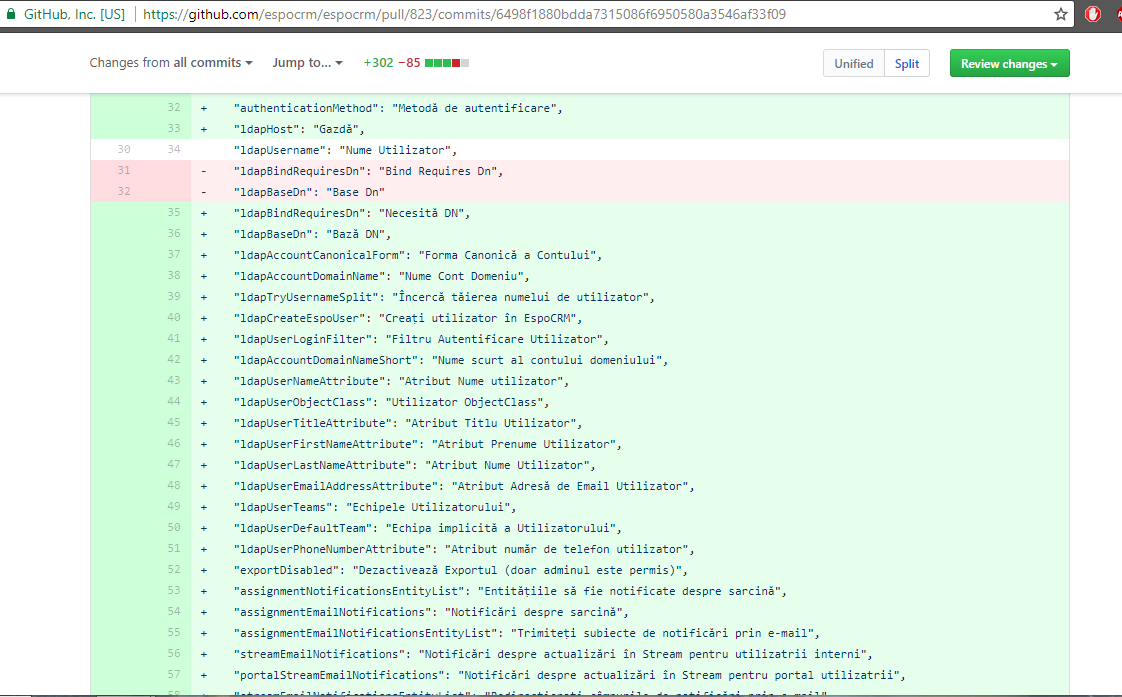The width and height of the screenshot is (1122, 697).
Task: Click the "ldapCreateEspoUser" code line
Action: (408, 318)
